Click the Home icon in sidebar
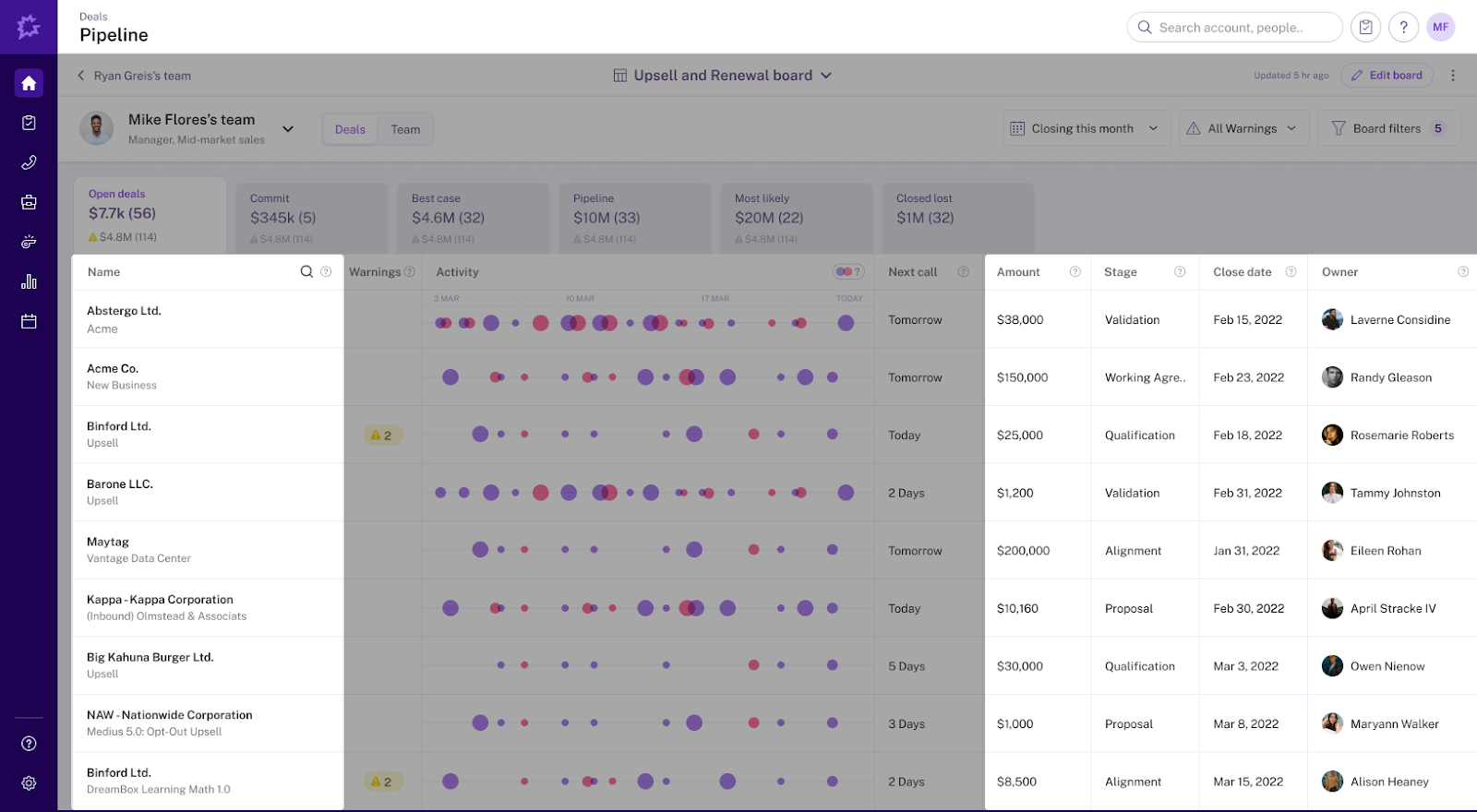The height and width of the screenshot is (812, 1477). [x=29, y=83]
